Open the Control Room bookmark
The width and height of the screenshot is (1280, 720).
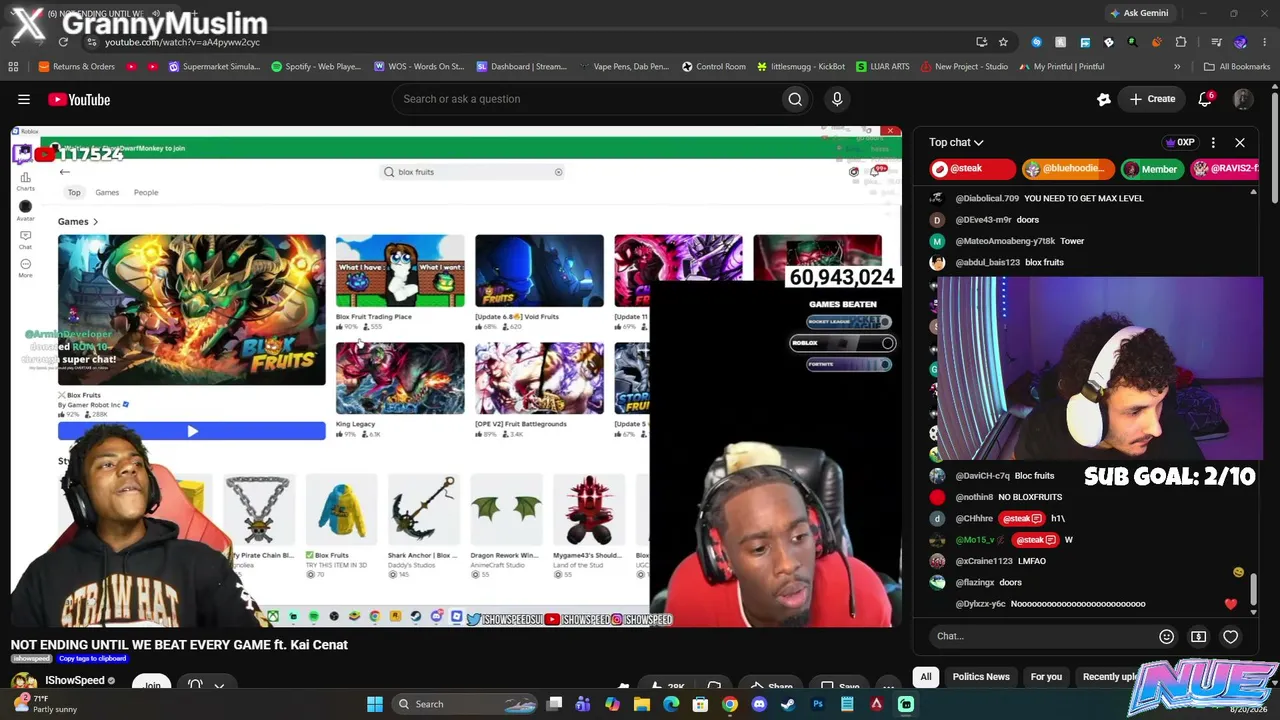point(714,67)
